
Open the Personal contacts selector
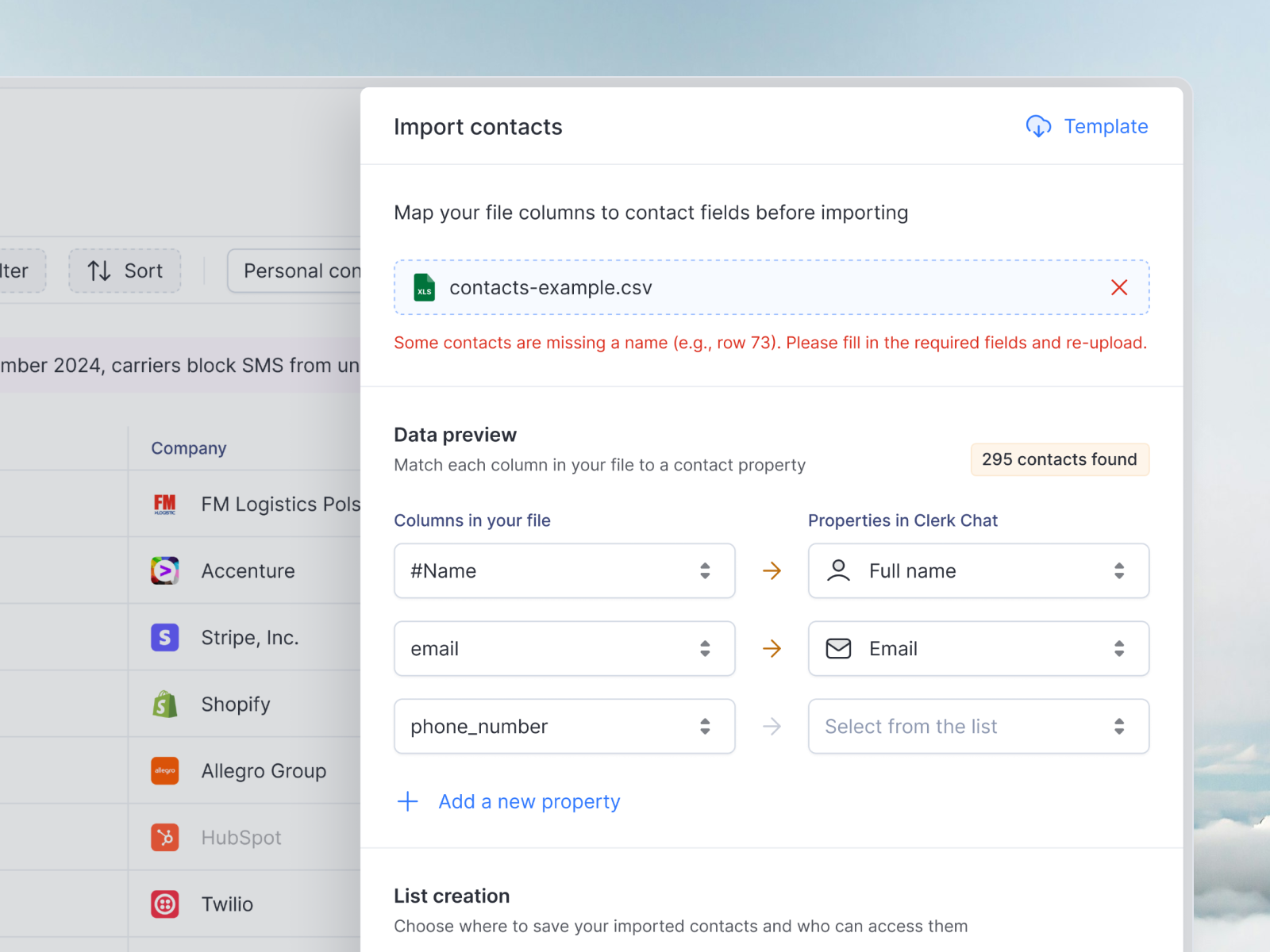(294, 271)
